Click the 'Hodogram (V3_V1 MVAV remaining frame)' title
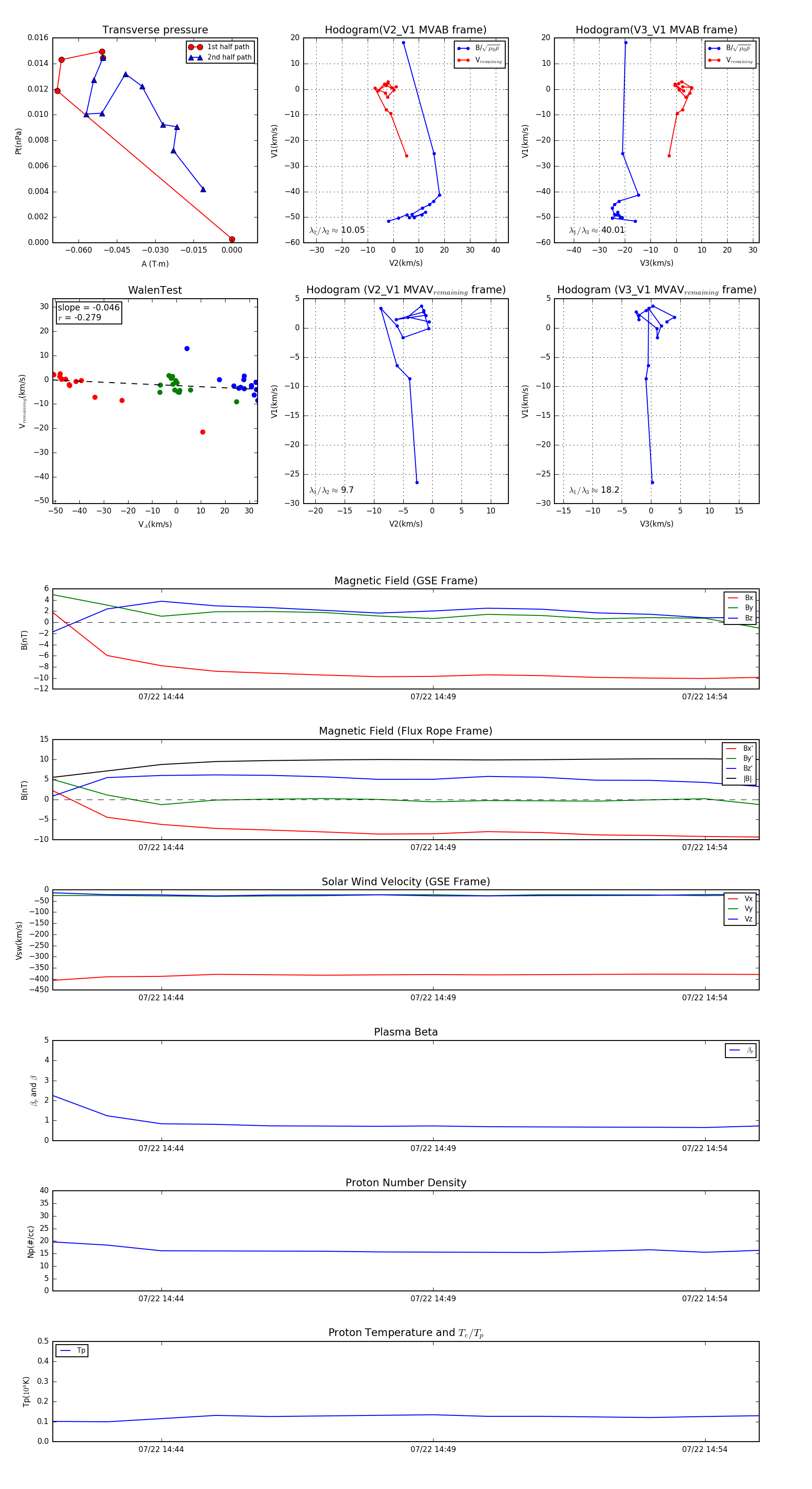812x1489 pixels. 656,290
